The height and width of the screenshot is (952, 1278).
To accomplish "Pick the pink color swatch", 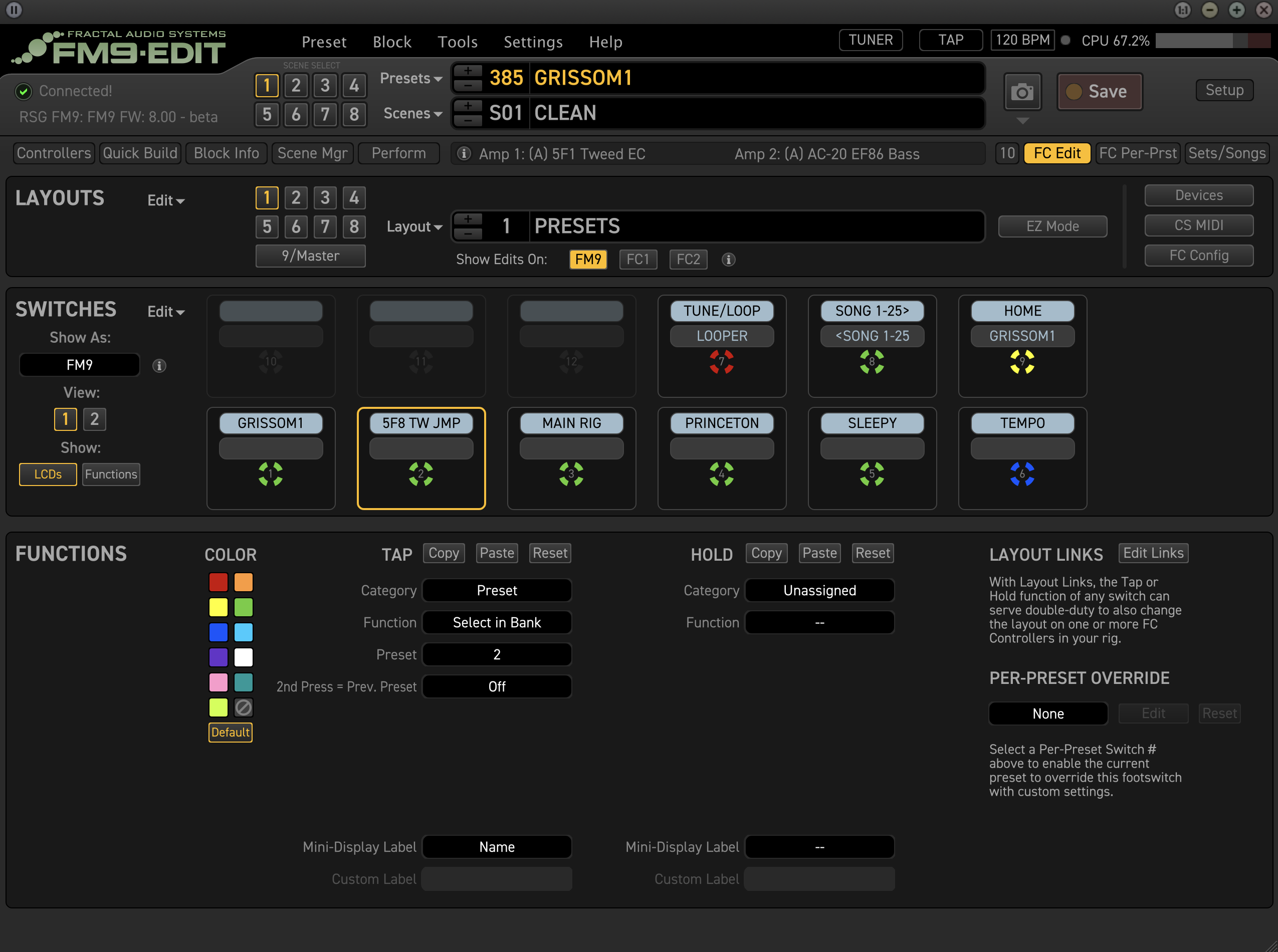I will (x=219, y=682).
